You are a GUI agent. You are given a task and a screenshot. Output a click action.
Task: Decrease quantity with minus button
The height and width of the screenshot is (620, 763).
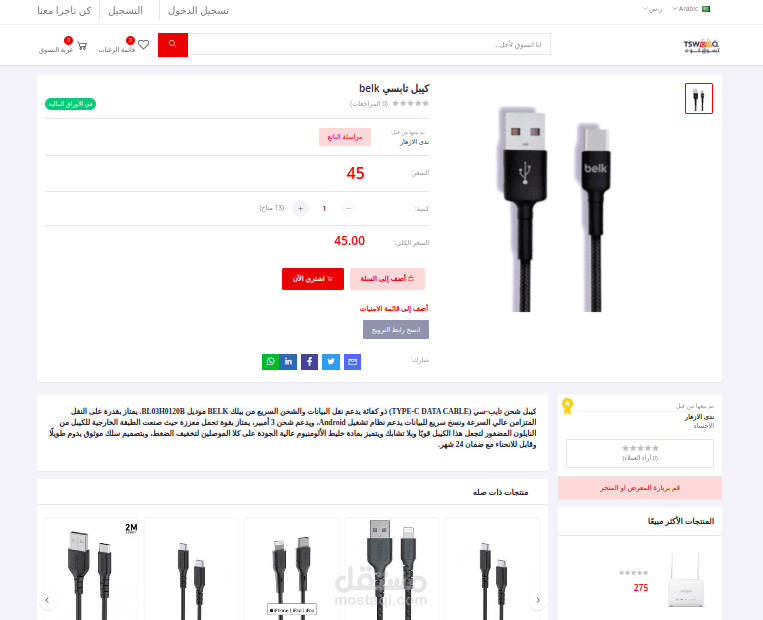point(348,208)
